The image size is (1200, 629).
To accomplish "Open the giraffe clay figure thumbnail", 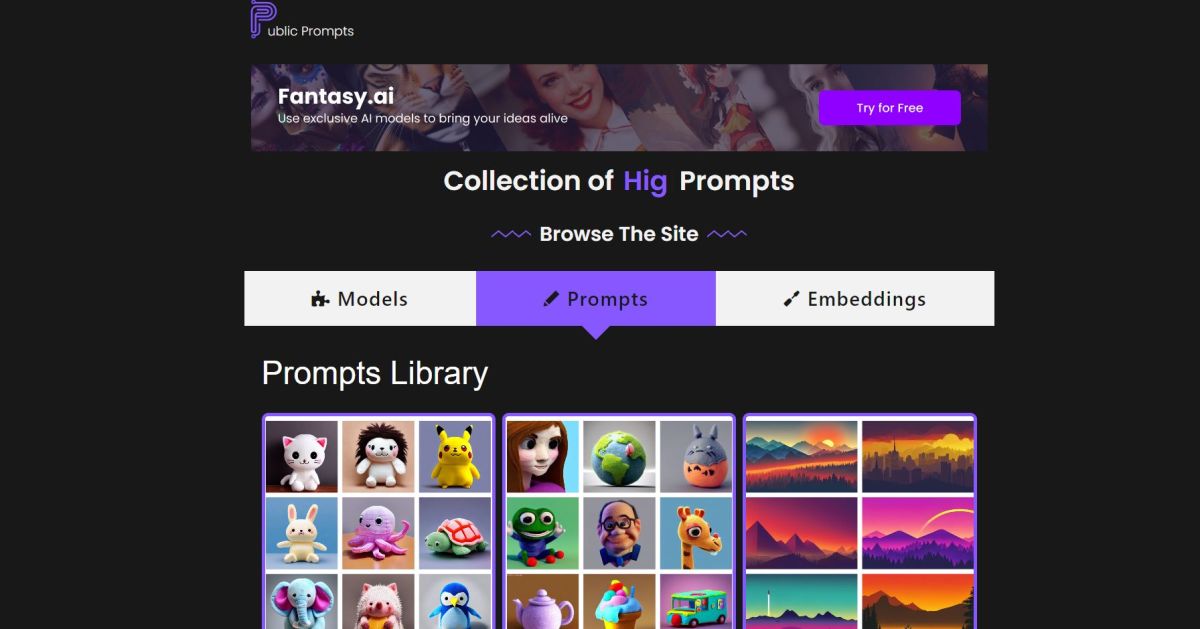I will (696, 533).
